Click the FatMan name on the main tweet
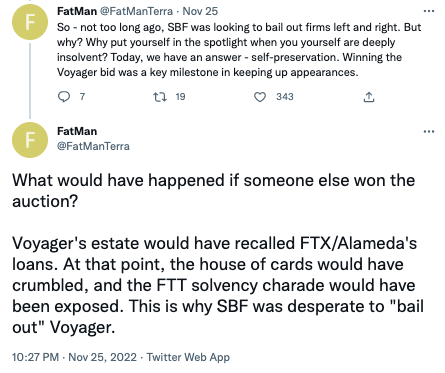445x373 pixels. [x=77, y=131]
